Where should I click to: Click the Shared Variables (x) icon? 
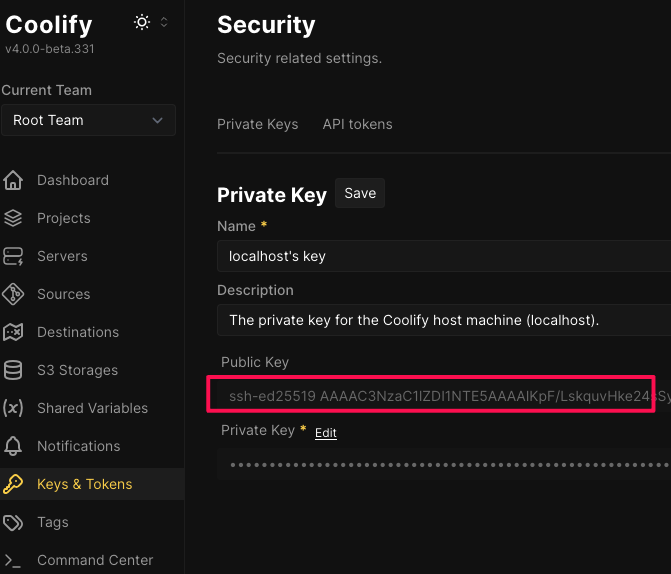coord(13,408)
